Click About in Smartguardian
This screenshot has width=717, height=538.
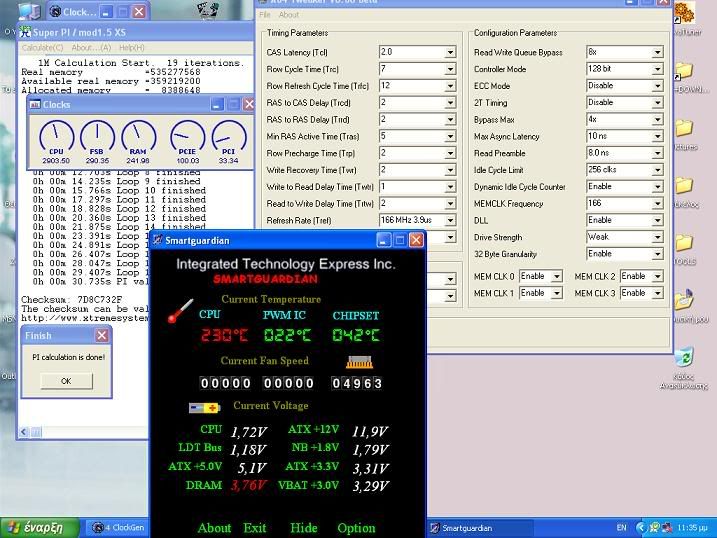click(x=214, y=528)
